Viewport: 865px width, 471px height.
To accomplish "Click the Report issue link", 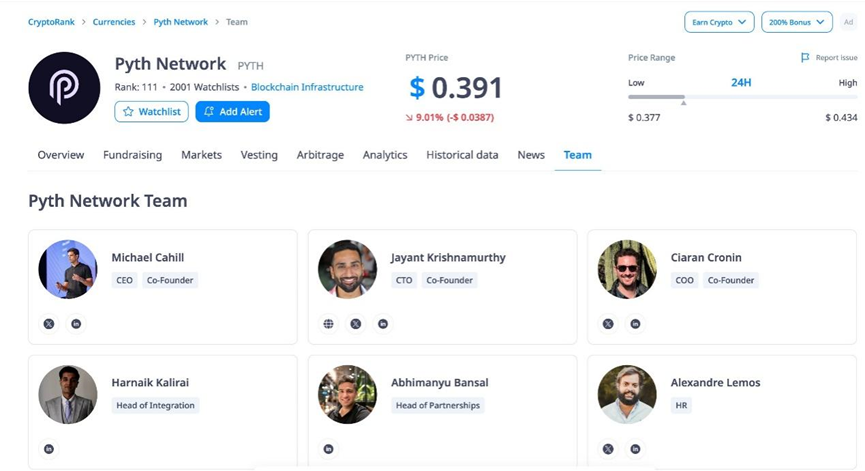I will [829, 58].
